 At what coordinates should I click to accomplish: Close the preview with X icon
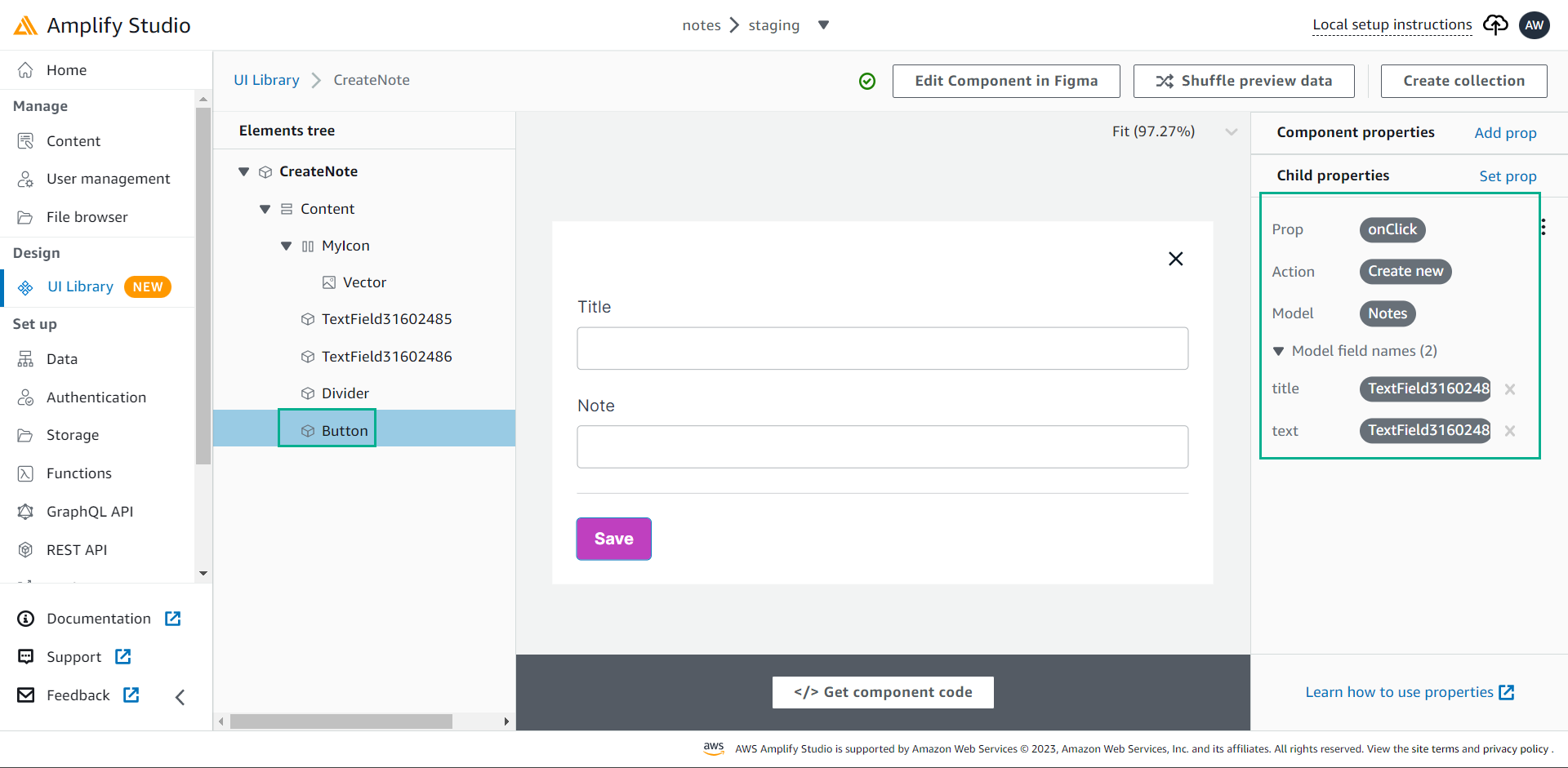[1176, 259]
